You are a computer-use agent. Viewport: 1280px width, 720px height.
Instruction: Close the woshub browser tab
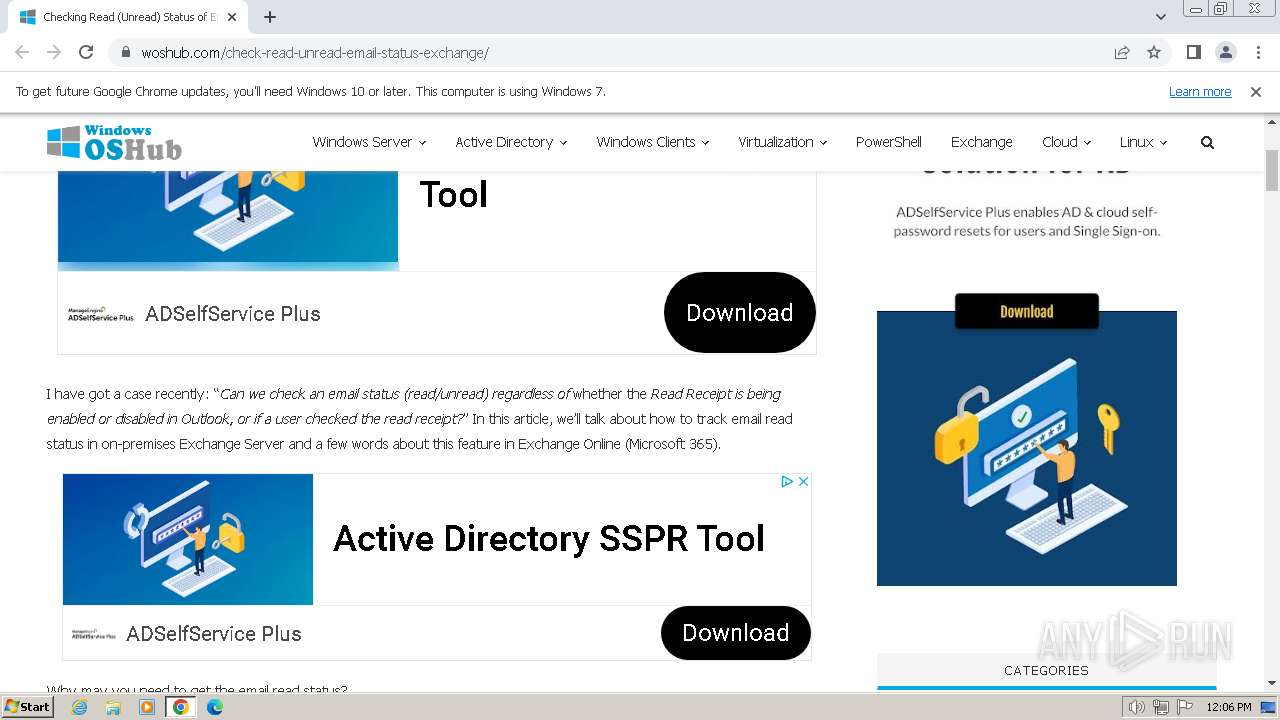click(232, 17)
